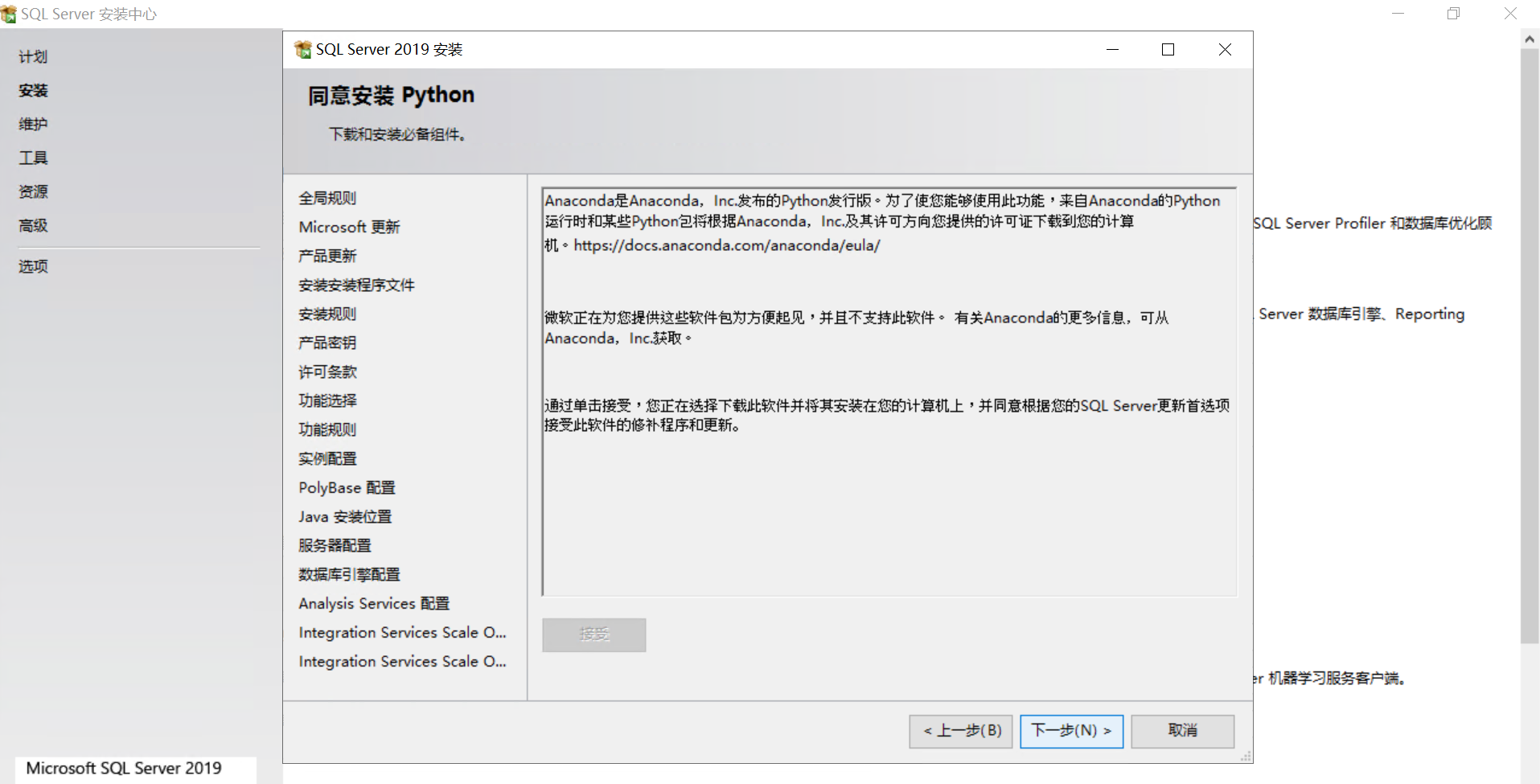Click the Analysis Services 配置 setup step
This screenshot has width=1540, height=784.
tap(374, 603)
